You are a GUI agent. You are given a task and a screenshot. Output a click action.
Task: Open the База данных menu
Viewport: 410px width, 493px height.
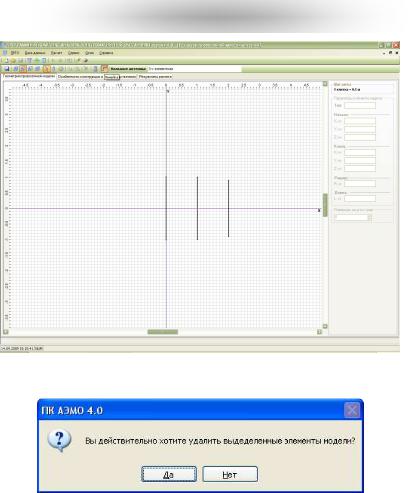[x=35, y=53]
